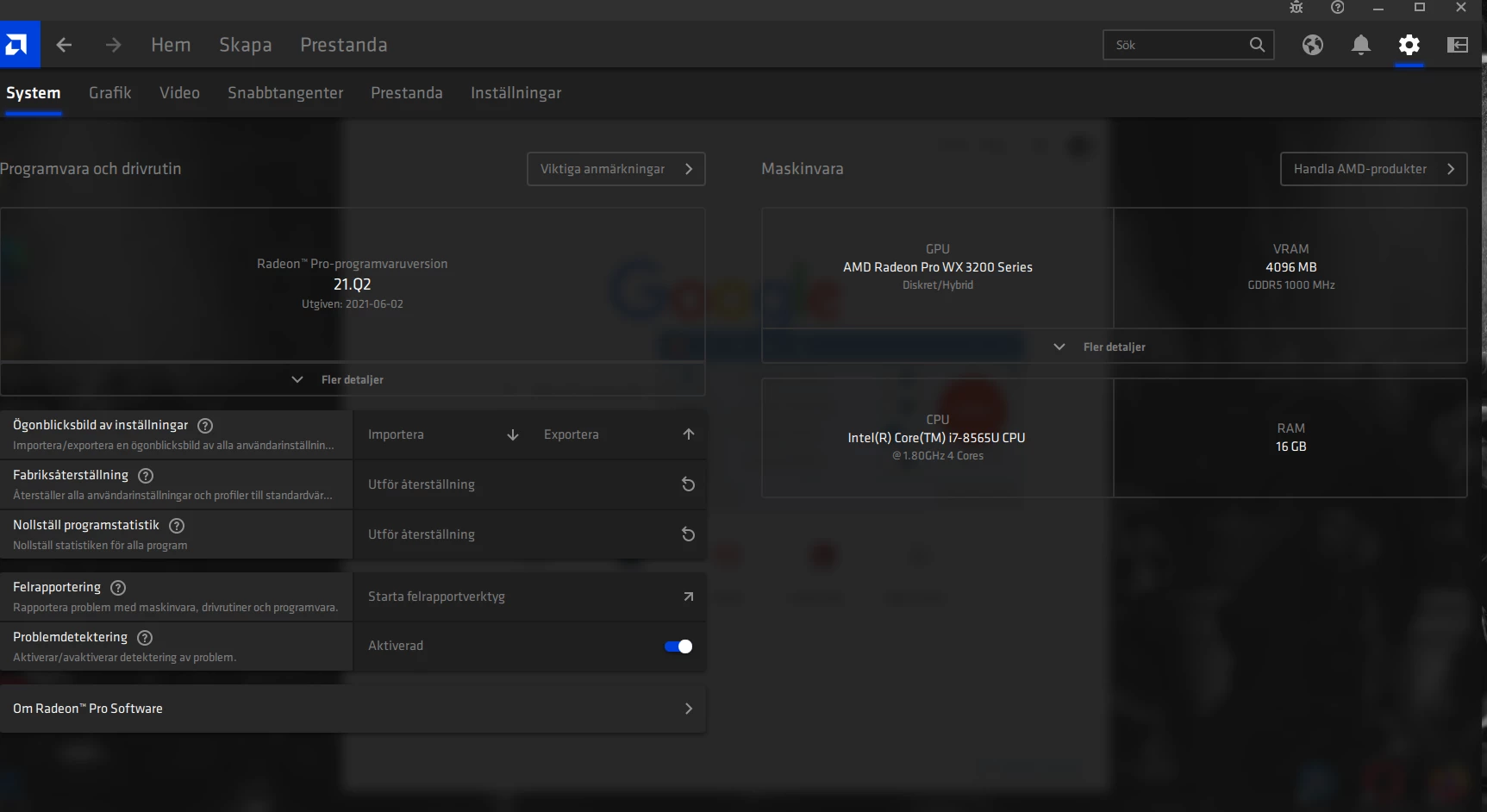The image size is (1487, 812).
Task: Toggle the sidebar panel icon
Action: pos(1458,45)
